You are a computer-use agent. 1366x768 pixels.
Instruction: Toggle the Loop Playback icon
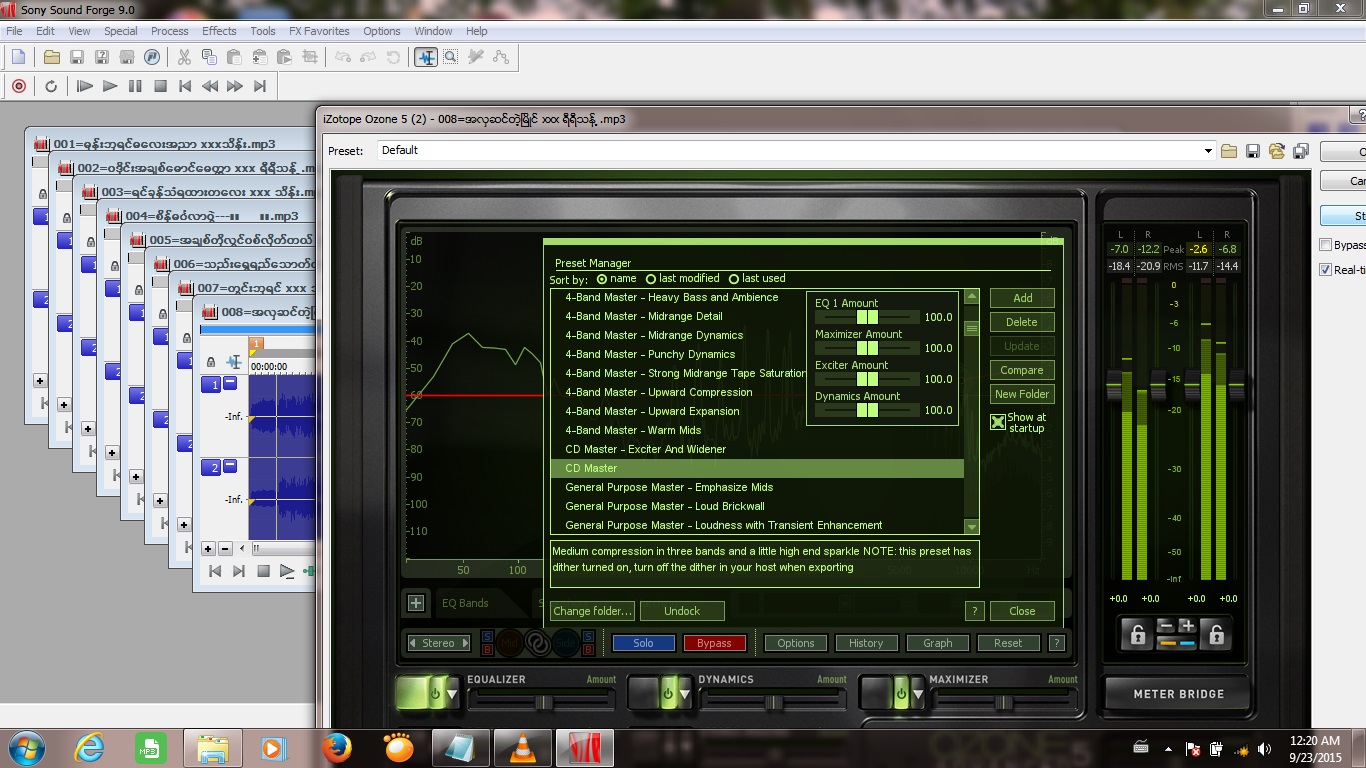tap(51, 86)
